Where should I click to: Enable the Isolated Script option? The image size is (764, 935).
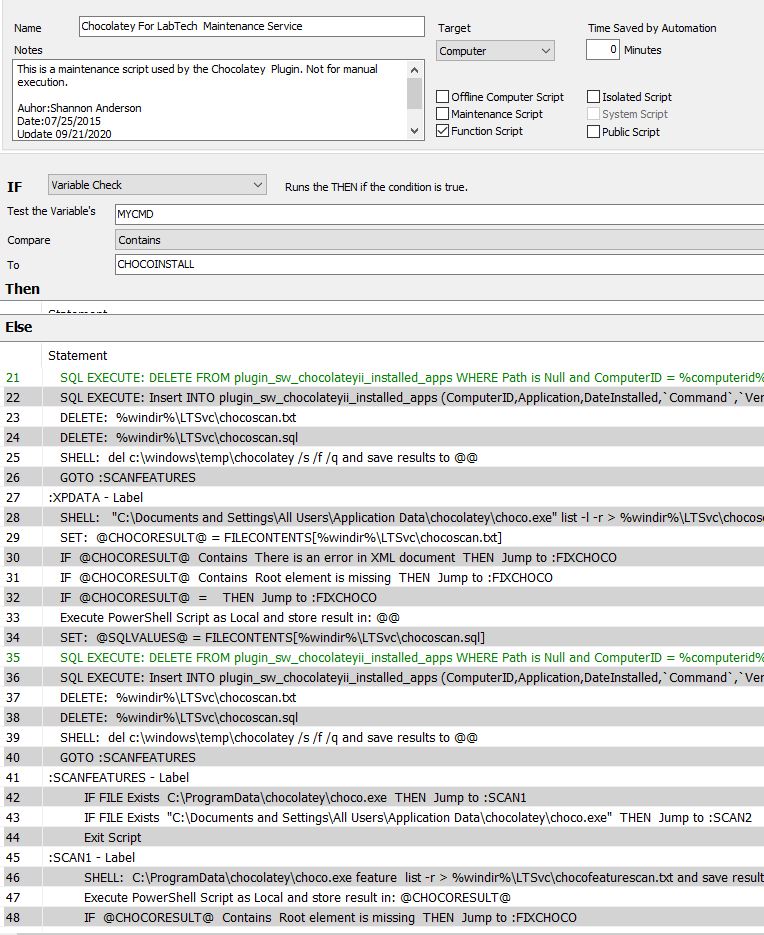tap(594, 97)
